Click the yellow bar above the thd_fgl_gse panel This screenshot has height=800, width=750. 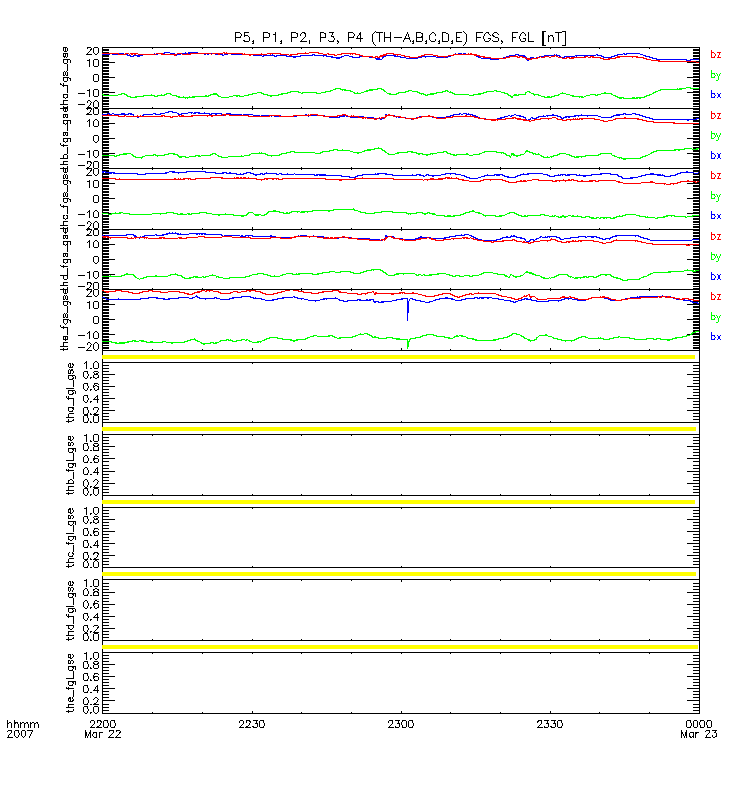399,574
